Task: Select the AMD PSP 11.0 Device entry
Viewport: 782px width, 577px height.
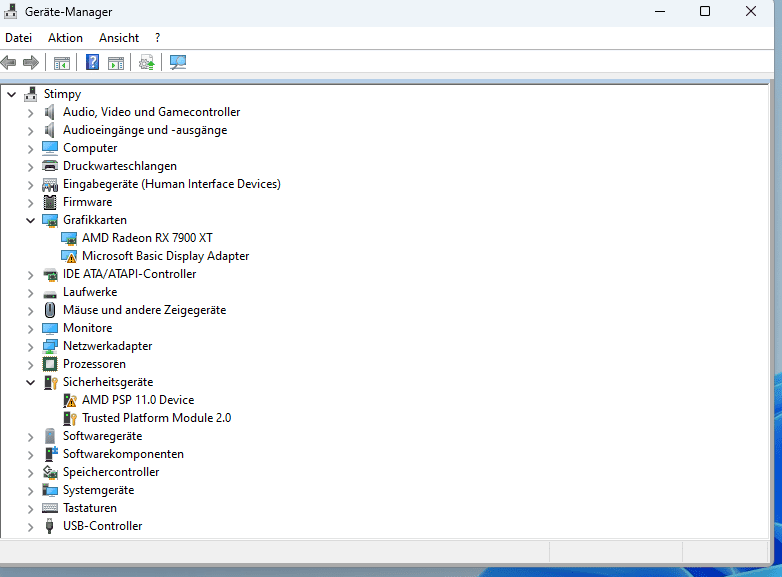Action: coord(138,400)
